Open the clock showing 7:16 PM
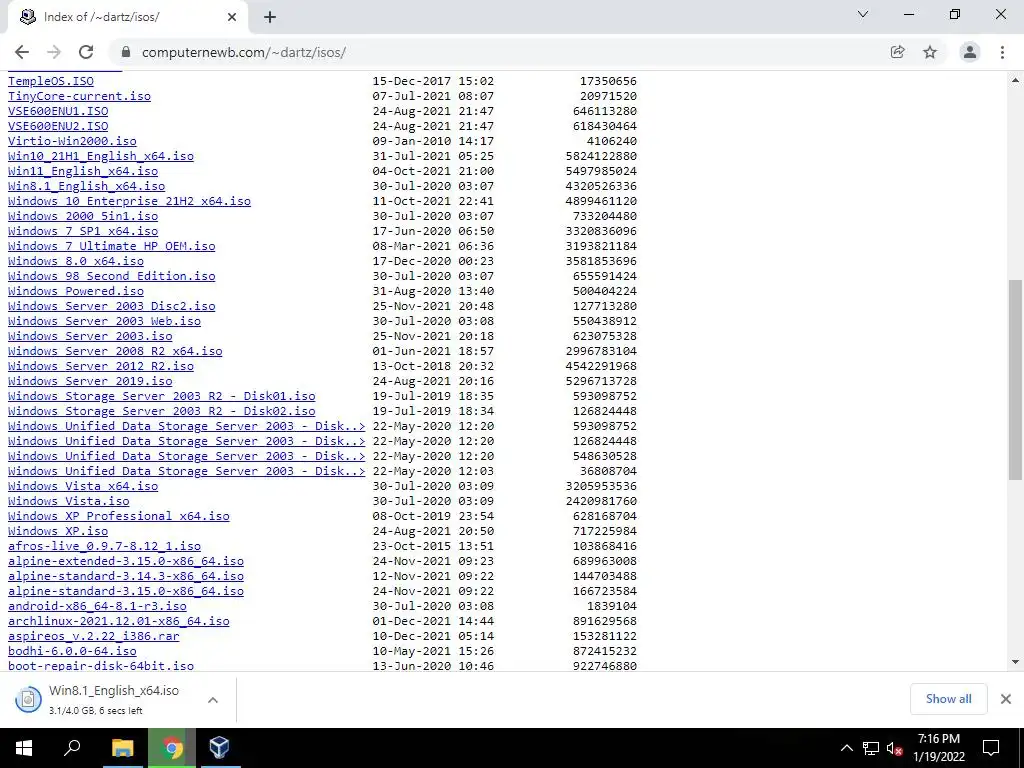Viewport: 1024px width, 768px height. point(938,748)
